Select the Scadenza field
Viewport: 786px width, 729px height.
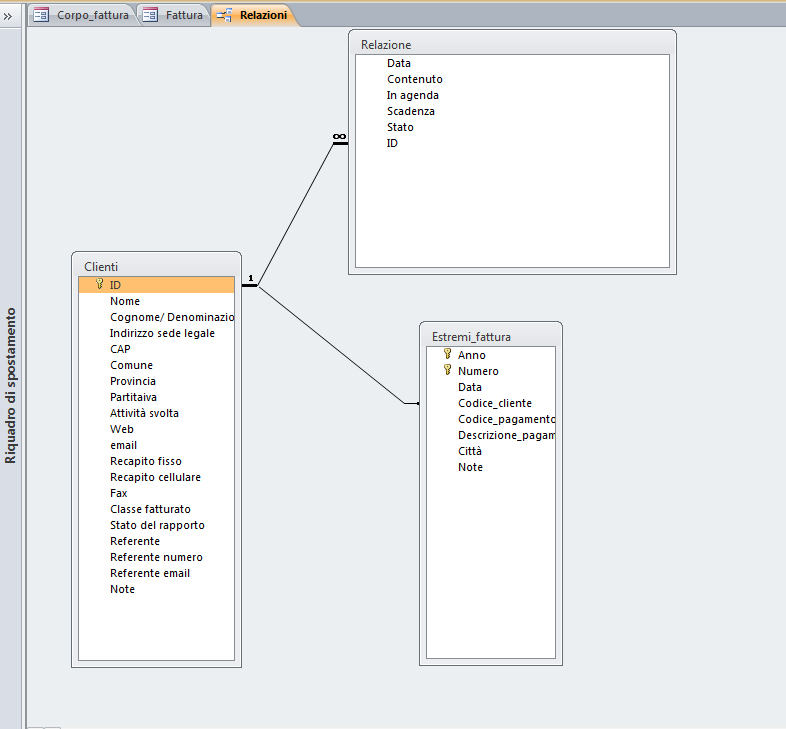coord(512,111)
